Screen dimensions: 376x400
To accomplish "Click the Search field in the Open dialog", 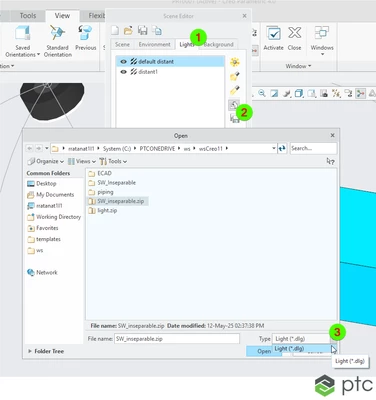I will (313, 148).
